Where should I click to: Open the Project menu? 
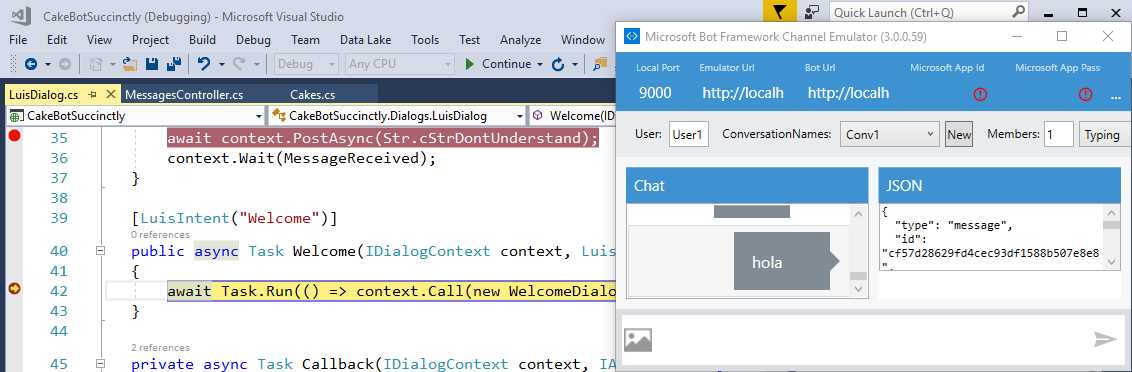tap(151, 40)
